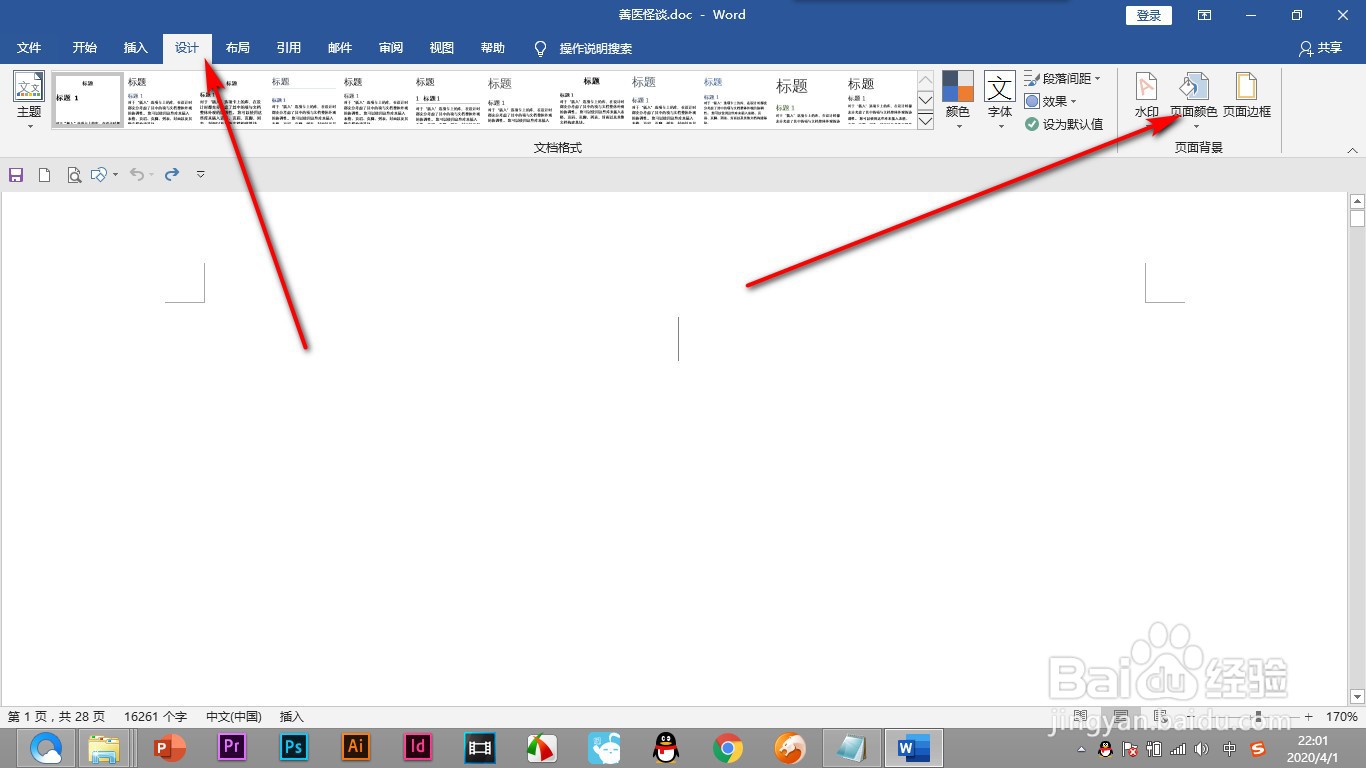Open the Themes (主题) gallery
This screenshot has height=768, width=1366.
[29, 100]
